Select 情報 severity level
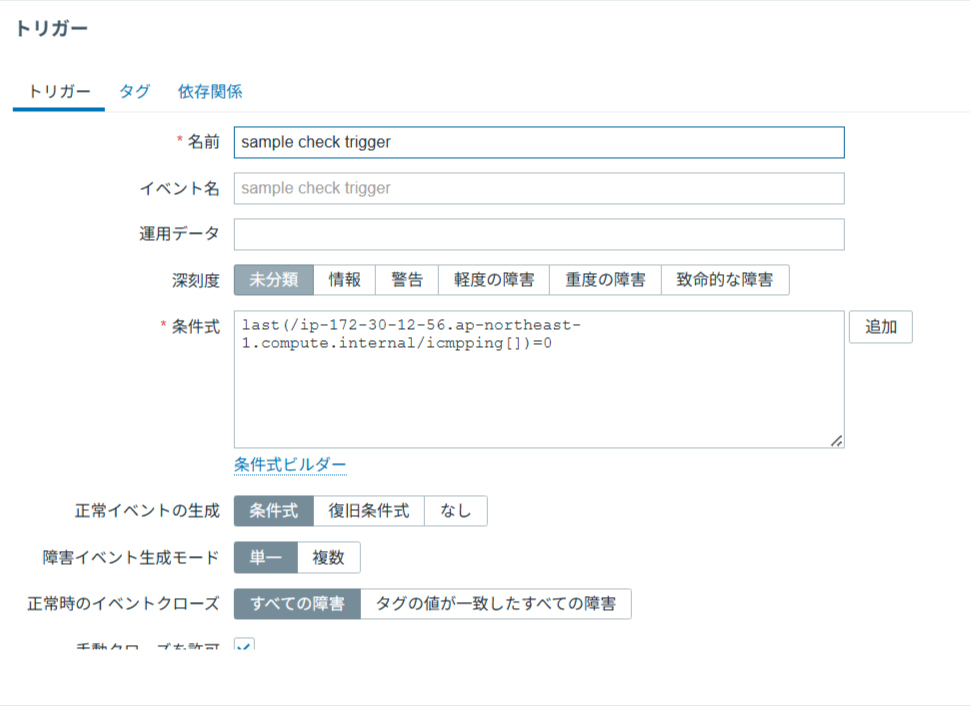The width and height of the screenshot is (970, 706). click(x=345, y=280)
